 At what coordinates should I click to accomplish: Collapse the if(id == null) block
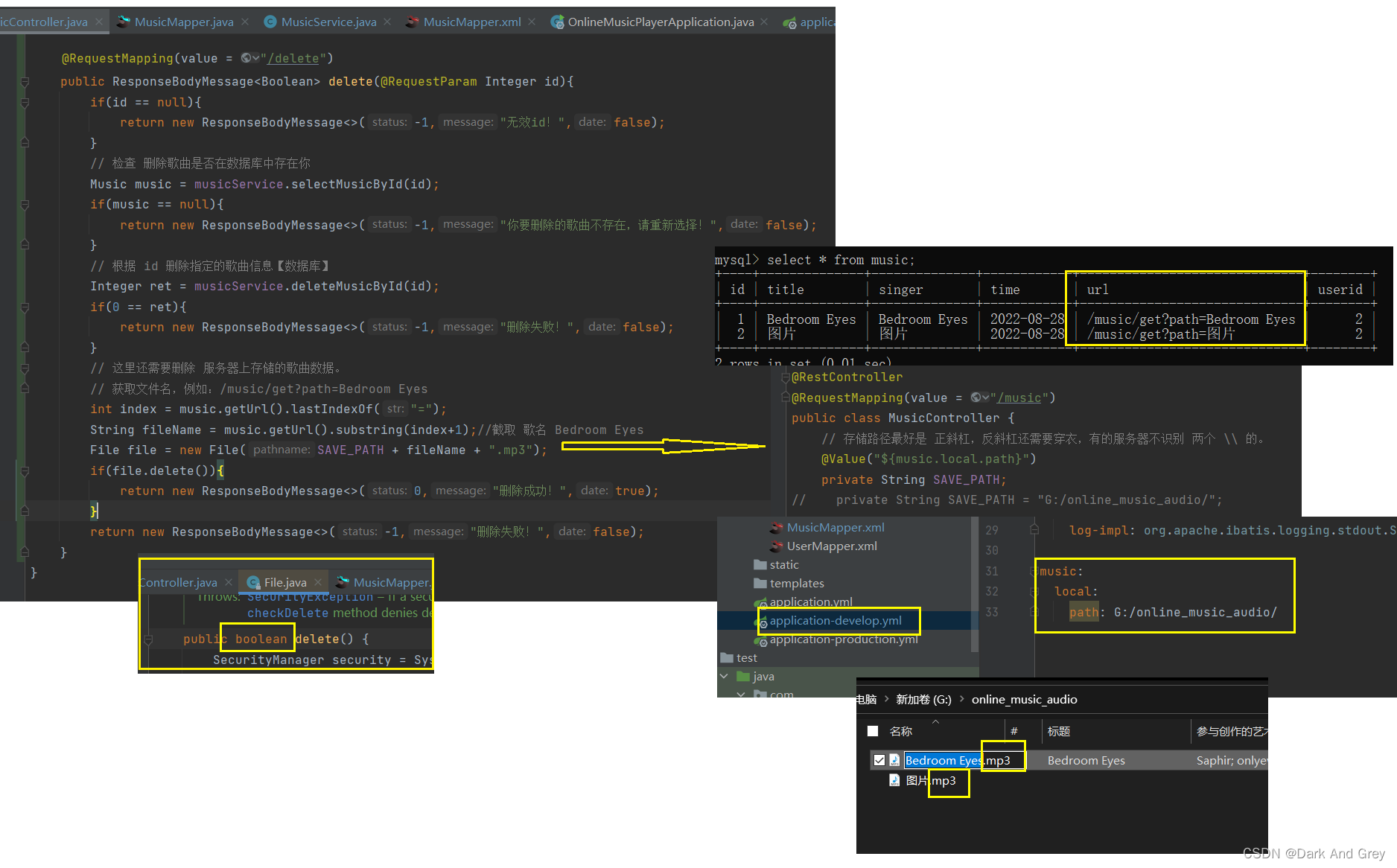point(25,102)
